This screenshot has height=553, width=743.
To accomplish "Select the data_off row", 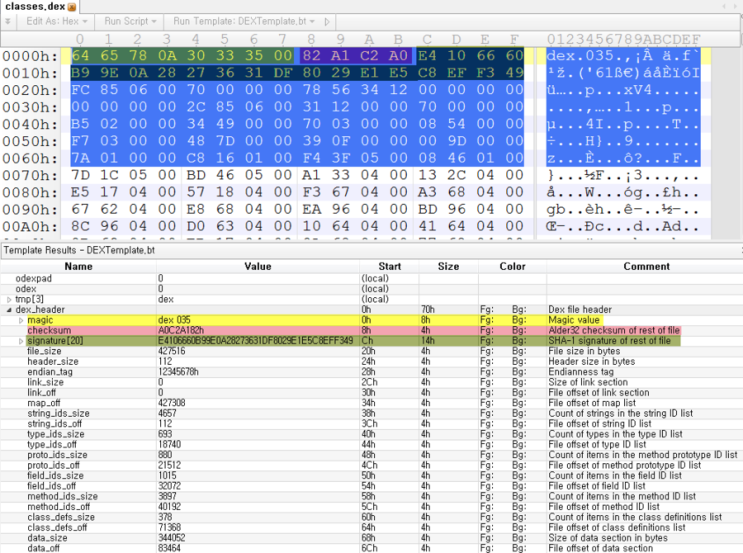I will click(x=372, y=548).
